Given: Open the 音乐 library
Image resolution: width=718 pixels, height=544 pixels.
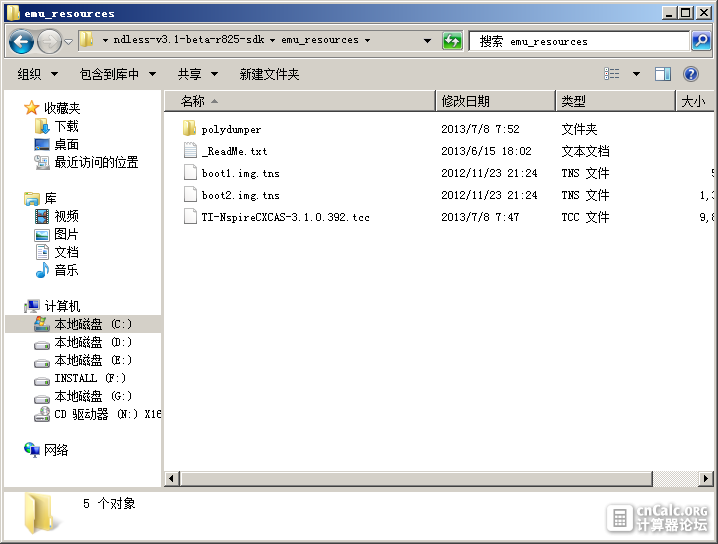Looking at the screenshot, I should click(66, 270).
